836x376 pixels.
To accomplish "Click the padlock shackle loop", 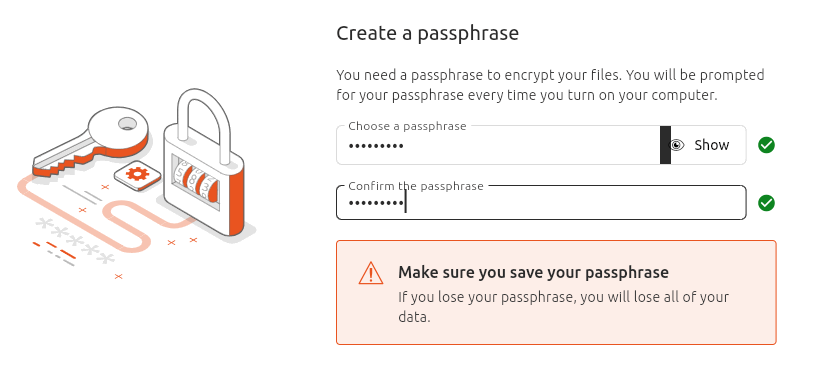I will tap(204, 125).
